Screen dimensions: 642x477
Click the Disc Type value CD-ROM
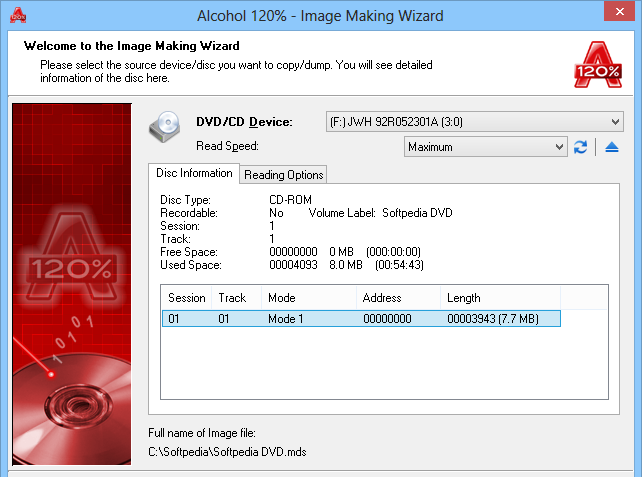[290, 200]
